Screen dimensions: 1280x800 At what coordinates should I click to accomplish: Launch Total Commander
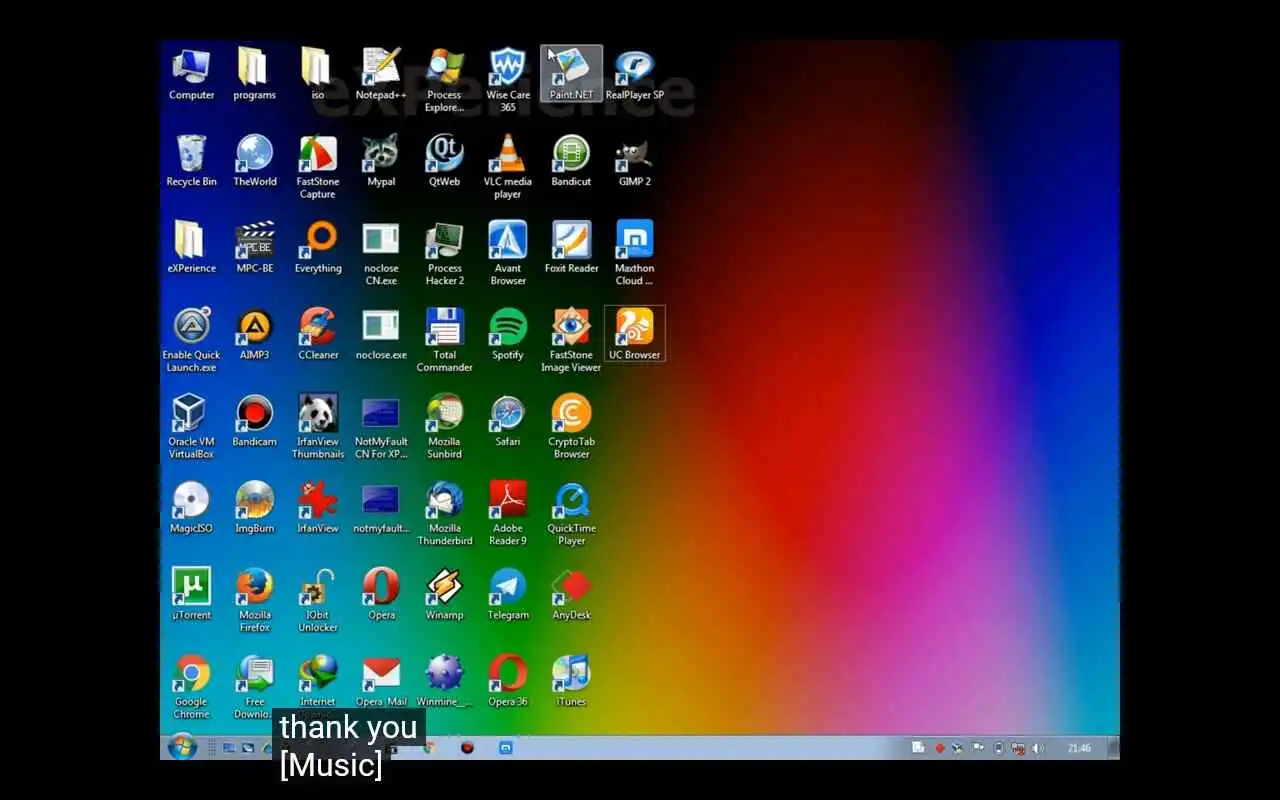444,340
